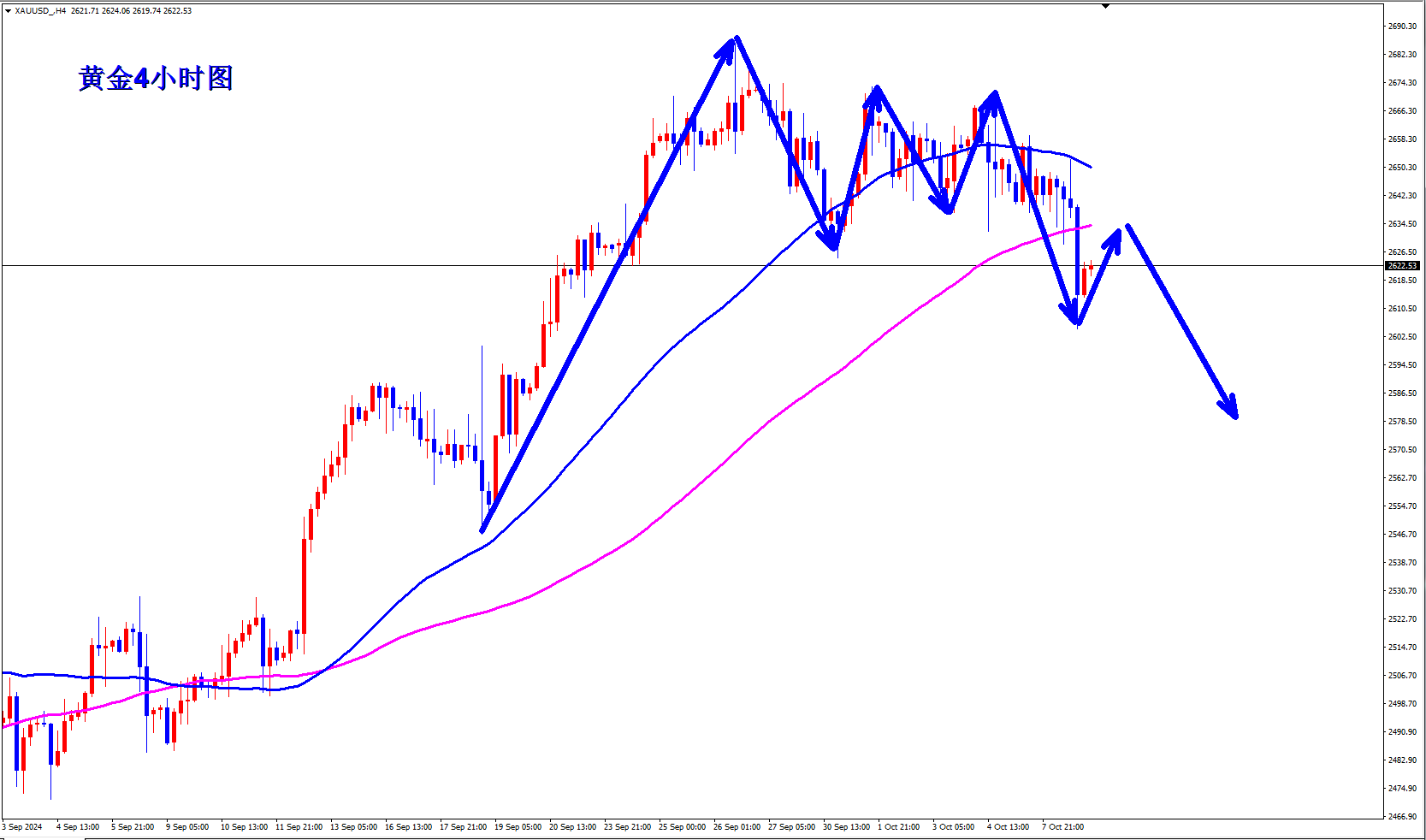Click the 2554.70 price axis label

pyautogui.click(x=1402, y=506)
